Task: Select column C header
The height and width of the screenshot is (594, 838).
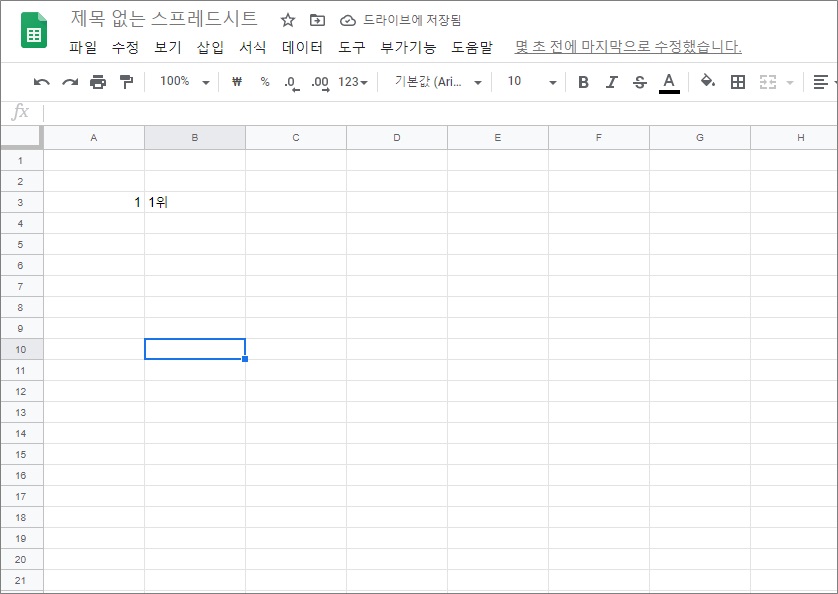Action: 296,137
